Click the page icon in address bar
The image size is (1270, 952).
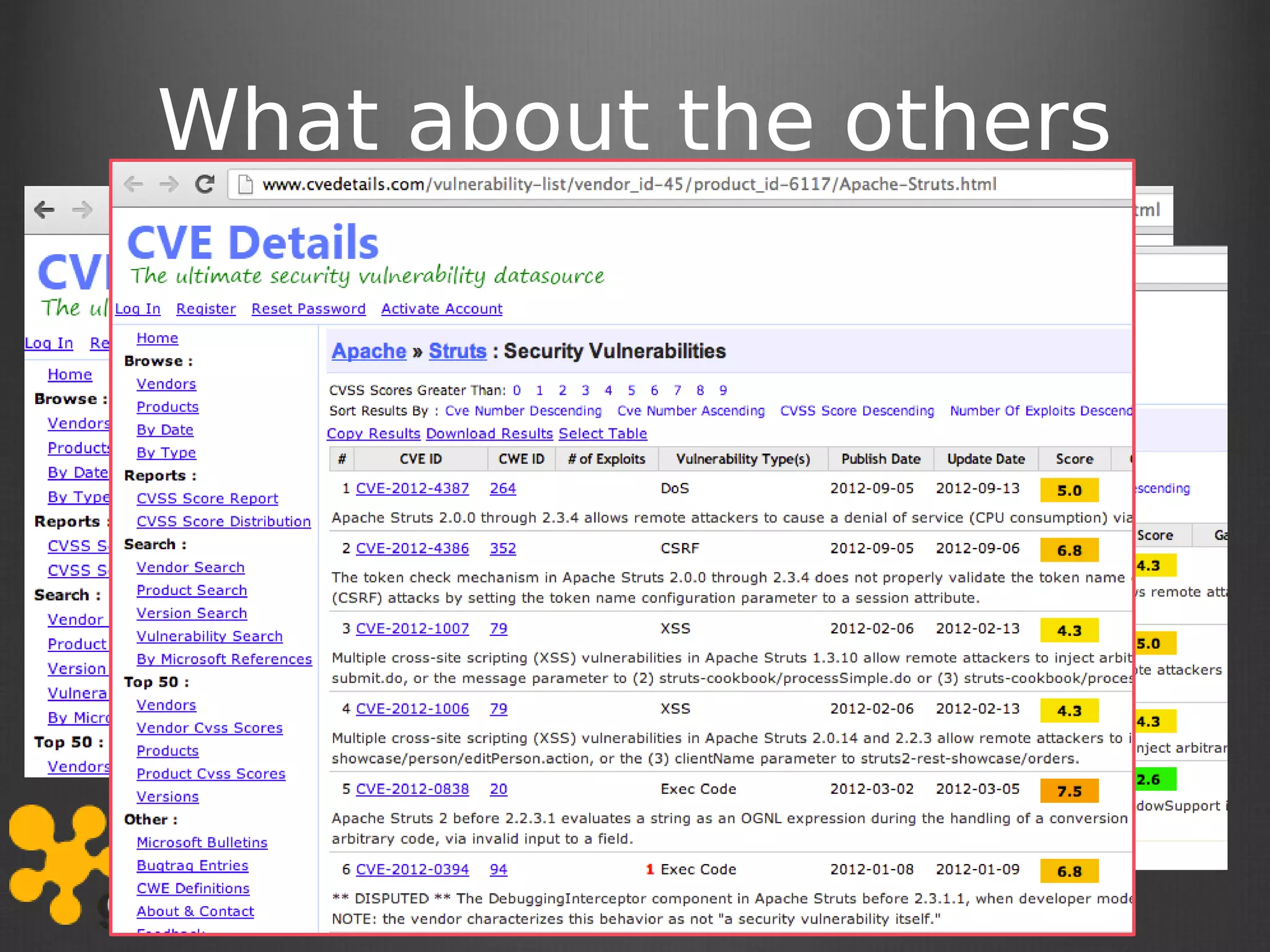pos(246,185)
